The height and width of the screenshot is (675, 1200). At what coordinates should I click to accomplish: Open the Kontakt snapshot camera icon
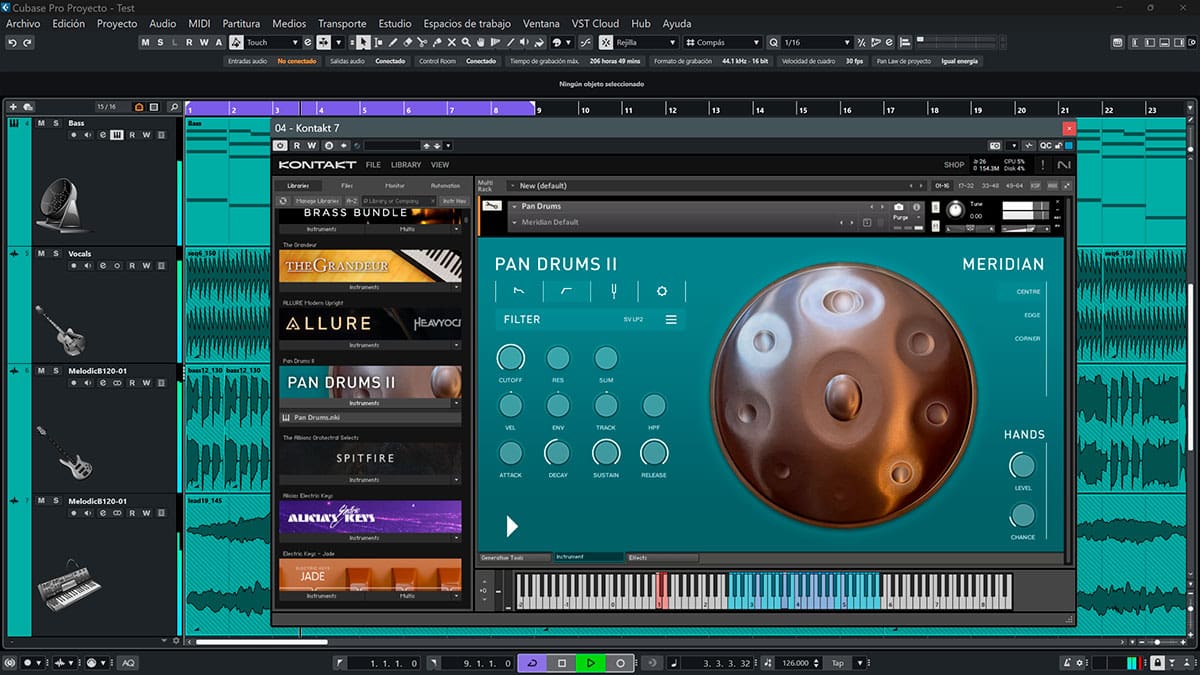click(899, 207)
